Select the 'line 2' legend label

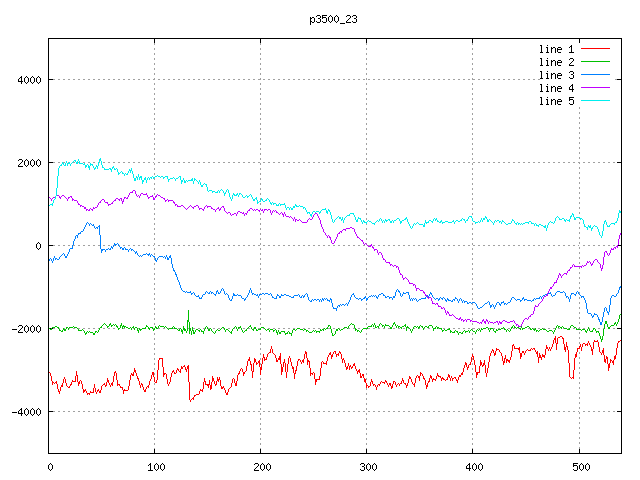556,62
